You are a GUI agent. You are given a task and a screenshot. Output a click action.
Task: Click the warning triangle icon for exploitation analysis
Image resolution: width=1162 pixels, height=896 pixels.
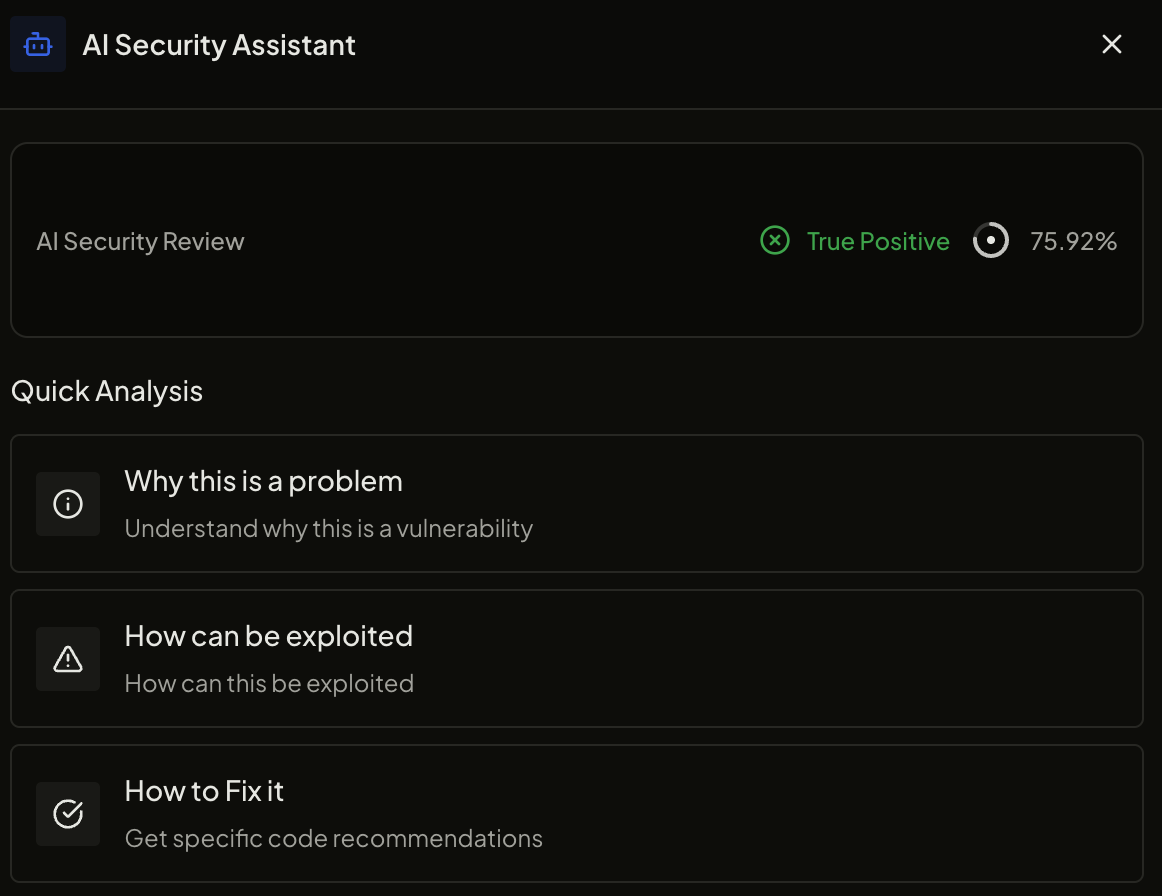pyautogui.click(x=68, y=659)
